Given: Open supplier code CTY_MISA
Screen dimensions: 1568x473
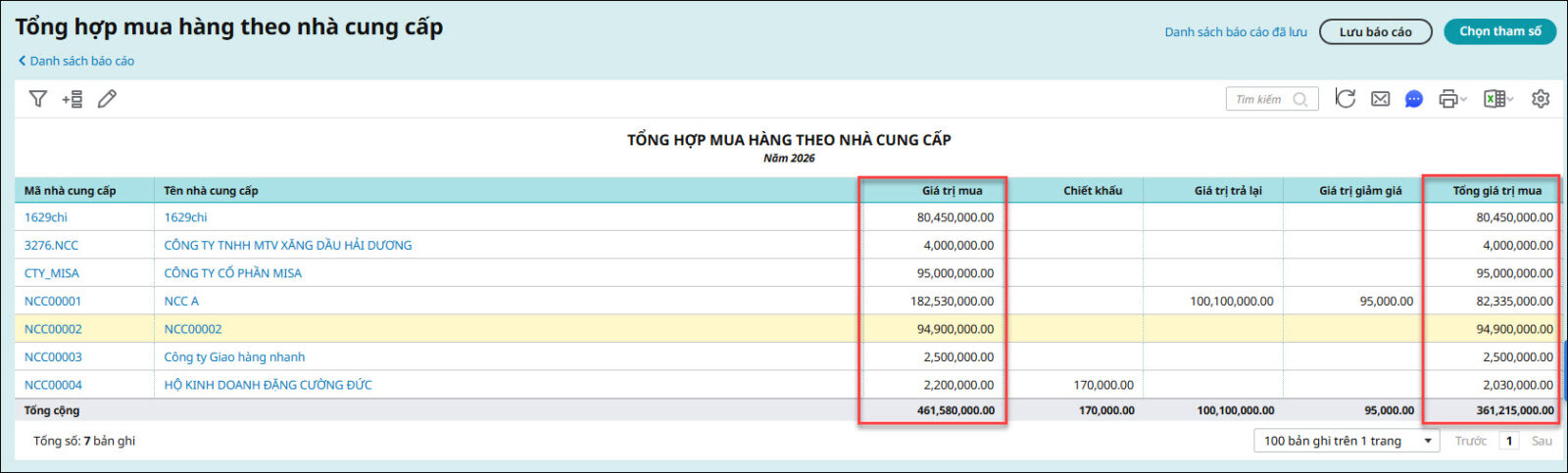Looking at the screenshot, I should 52,273.
